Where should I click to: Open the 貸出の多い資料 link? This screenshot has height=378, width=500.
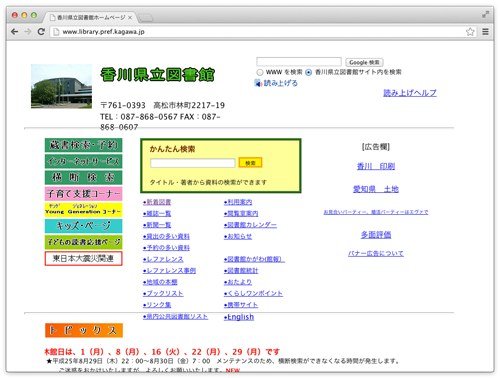click(166, 236)
